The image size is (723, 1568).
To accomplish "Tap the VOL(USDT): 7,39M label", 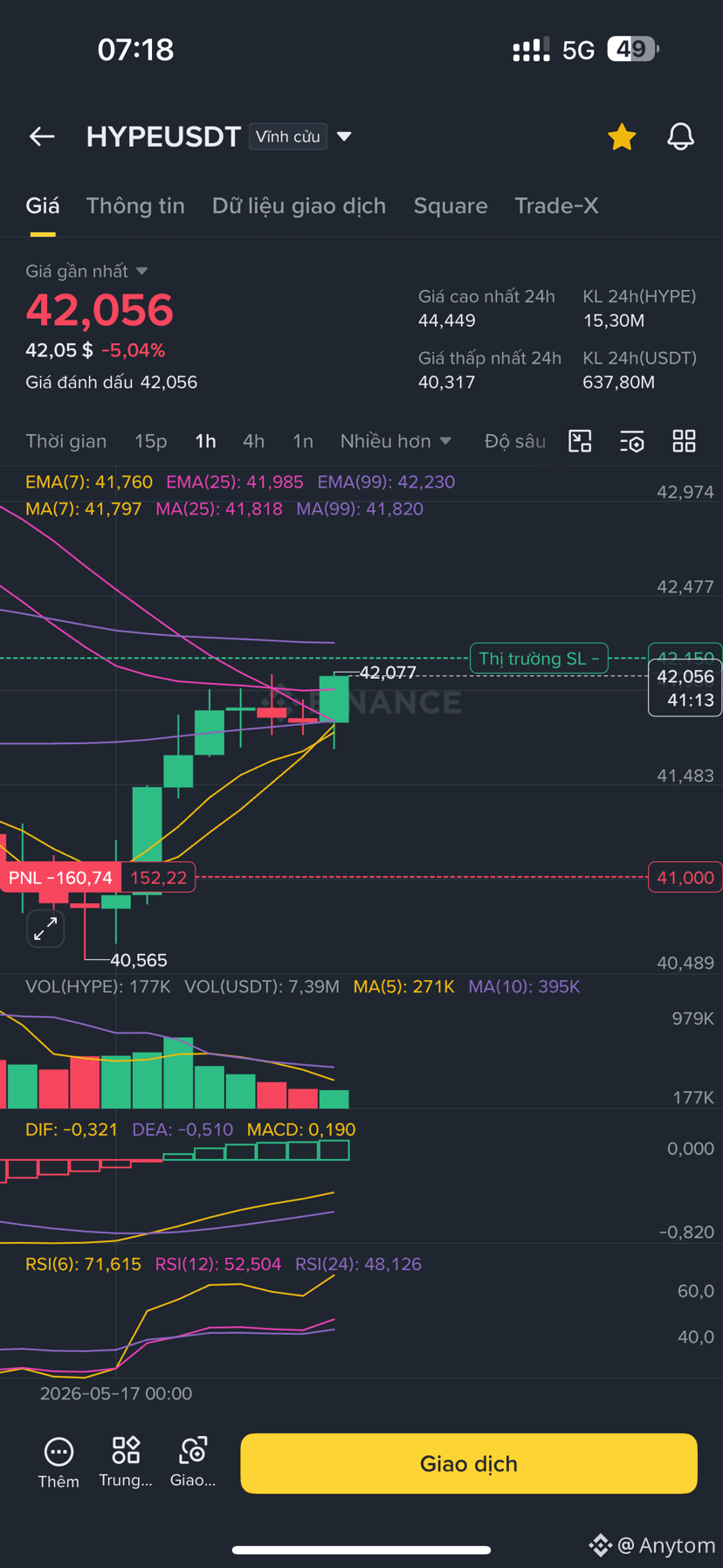I will pyautogui.click(x=262, y=987).
